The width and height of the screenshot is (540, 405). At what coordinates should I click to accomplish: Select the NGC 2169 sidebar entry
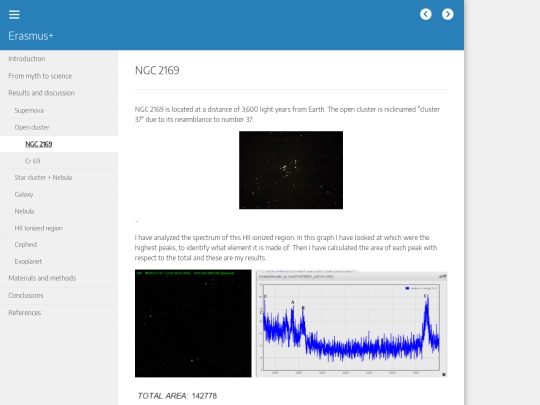59,144
